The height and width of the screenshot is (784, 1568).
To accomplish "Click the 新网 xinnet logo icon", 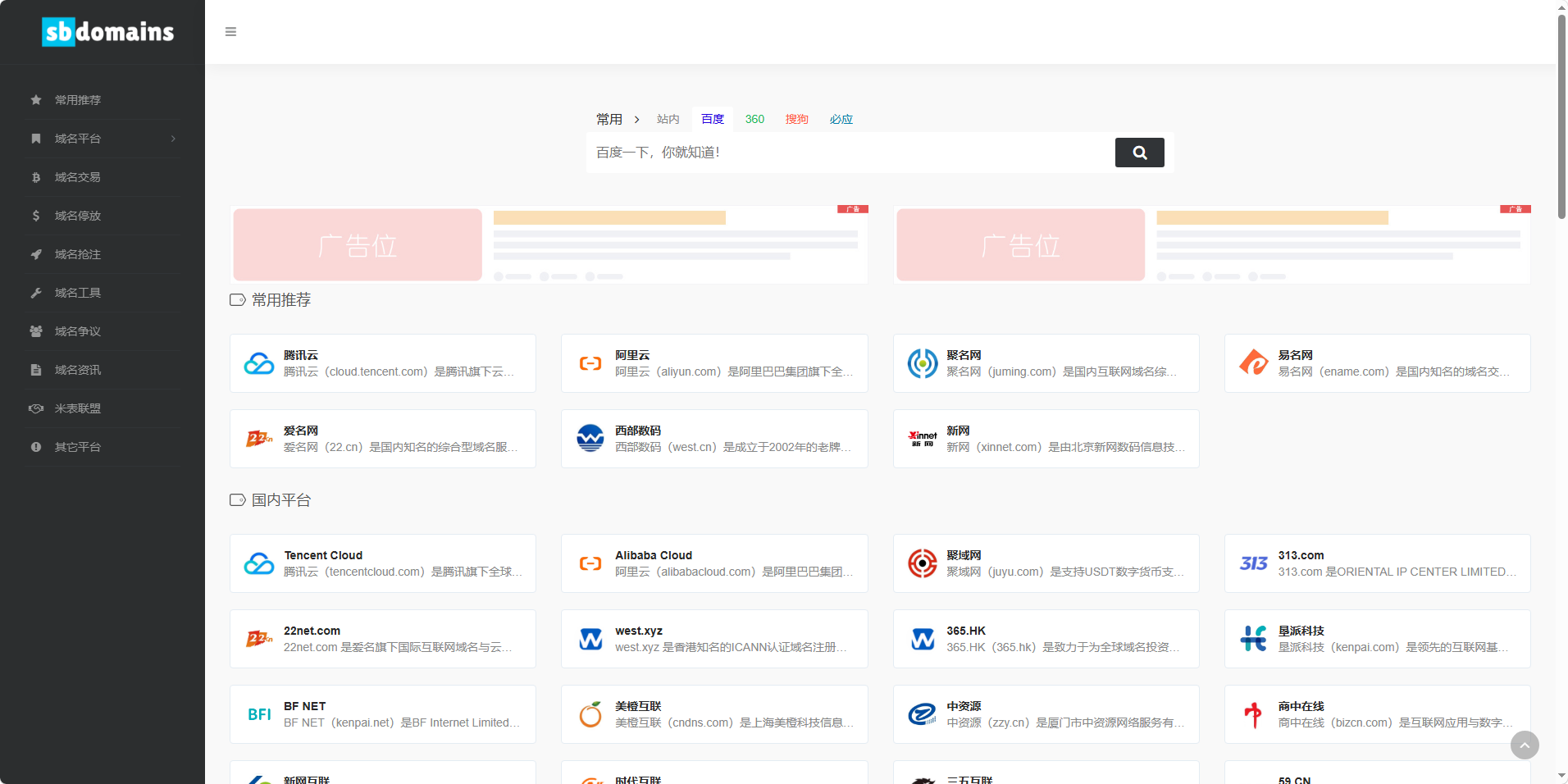I will click(x=923, y=439).
